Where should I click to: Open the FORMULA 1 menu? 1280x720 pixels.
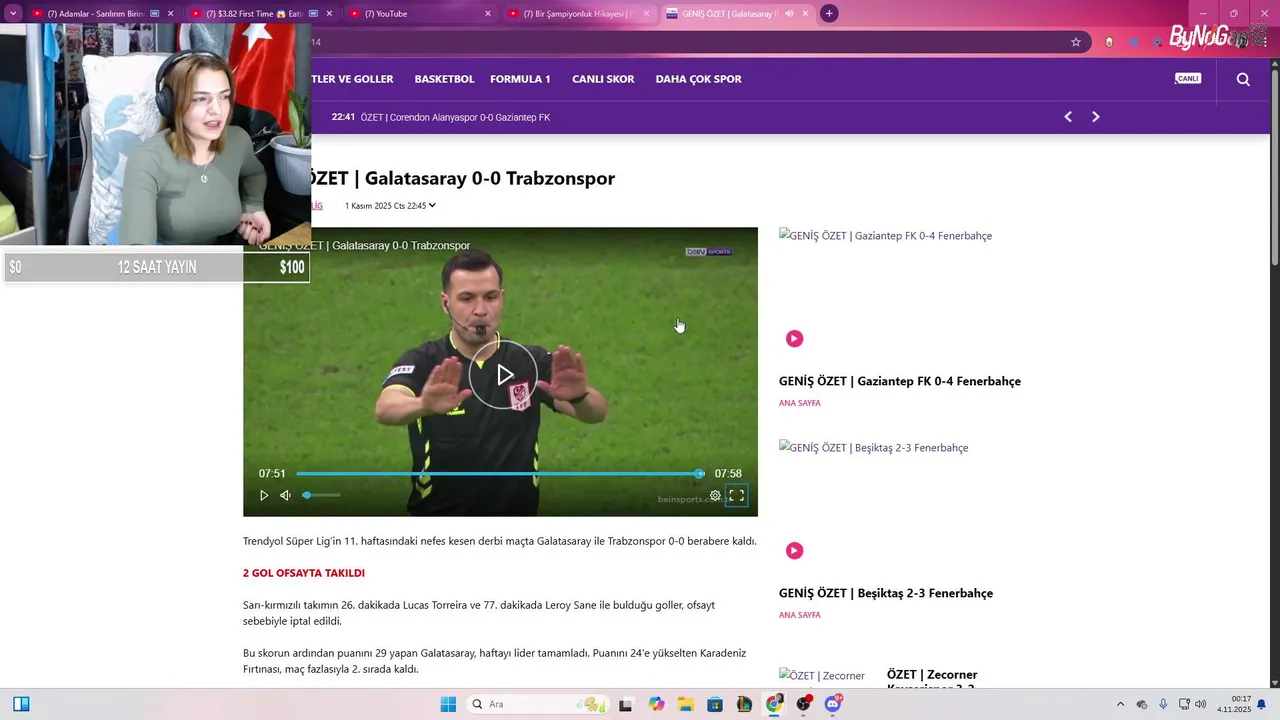coord(520,79)
